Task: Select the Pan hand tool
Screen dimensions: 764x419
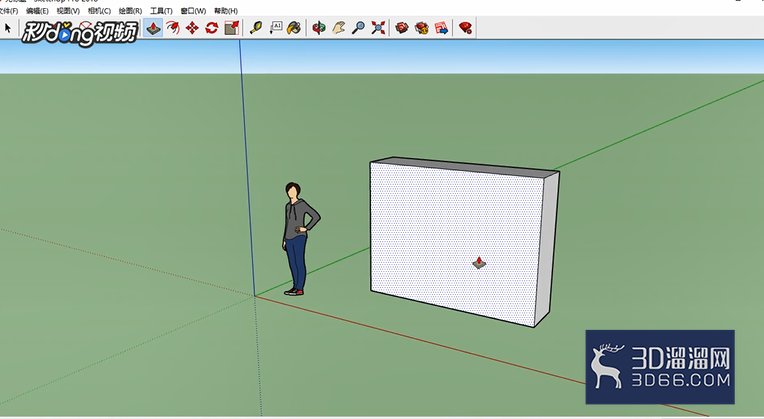Action: point(339,28)
